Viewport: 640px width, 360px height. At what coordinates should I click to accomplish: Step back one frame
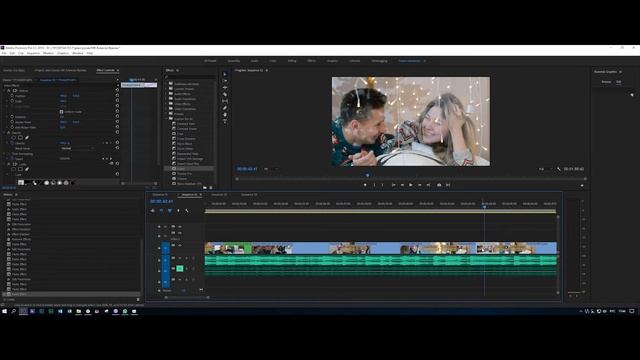tap(402, 185)
